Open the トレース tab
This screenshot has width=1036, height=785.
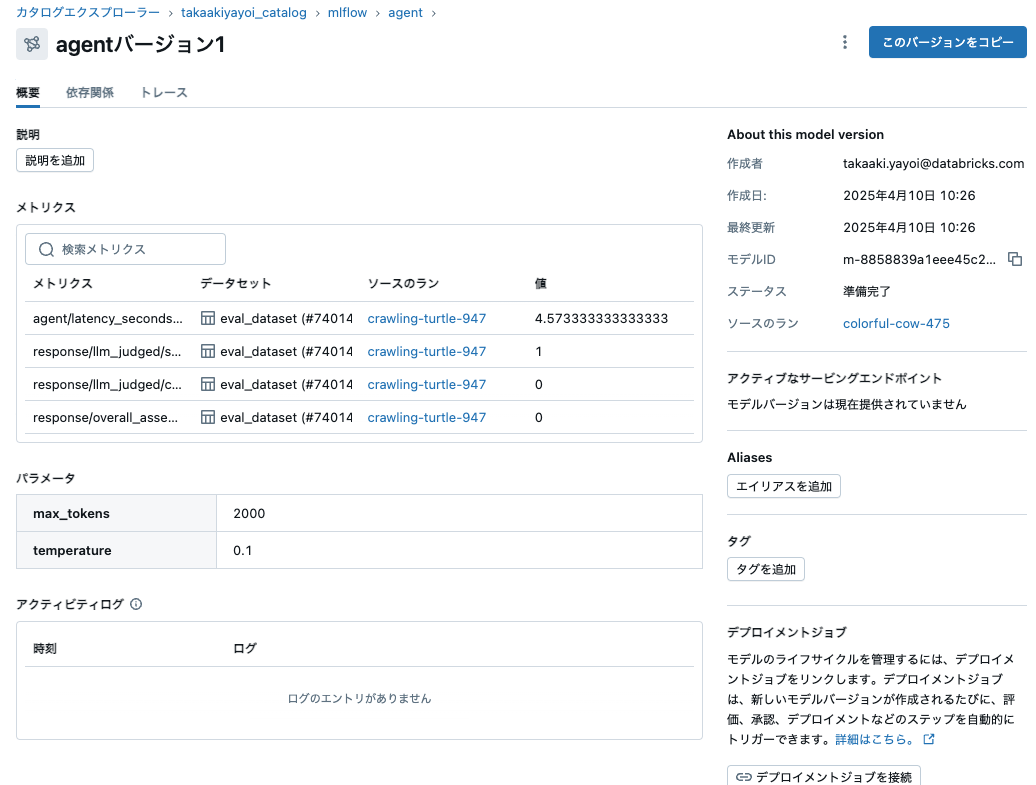click(x=164, y=92)
